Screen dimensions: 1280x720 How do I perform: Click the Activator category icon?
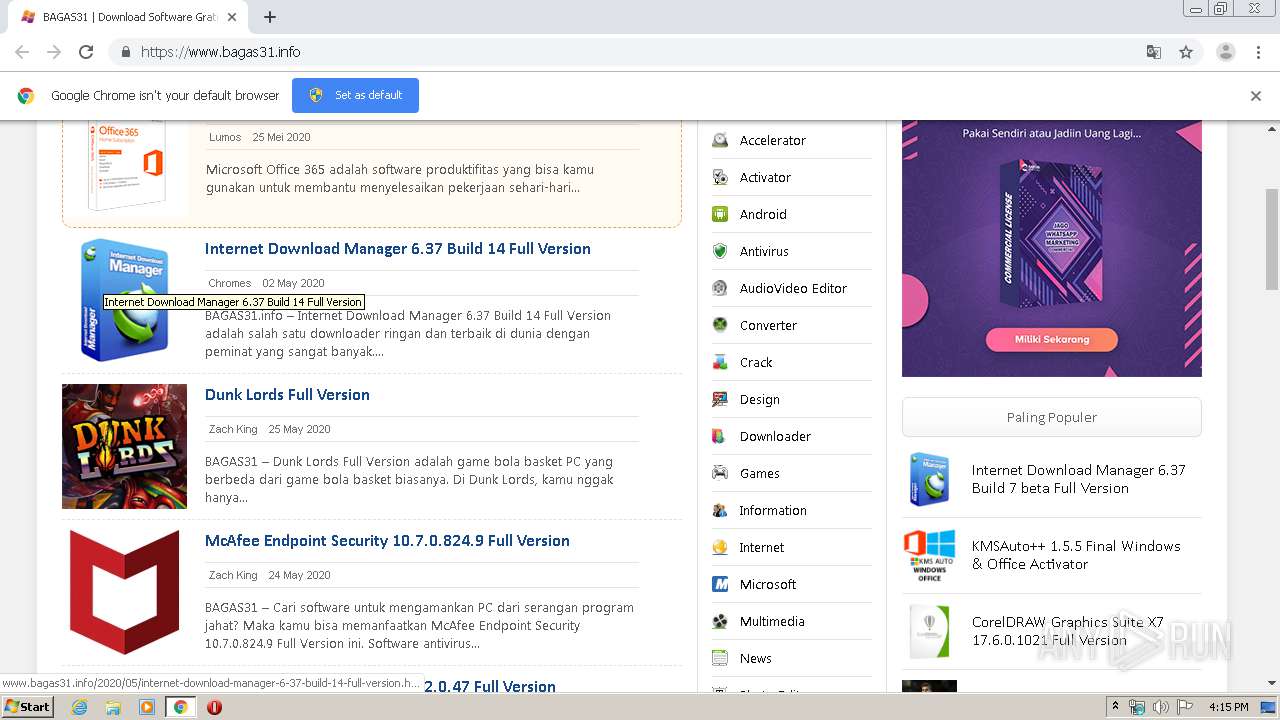(x=720, y=178)
